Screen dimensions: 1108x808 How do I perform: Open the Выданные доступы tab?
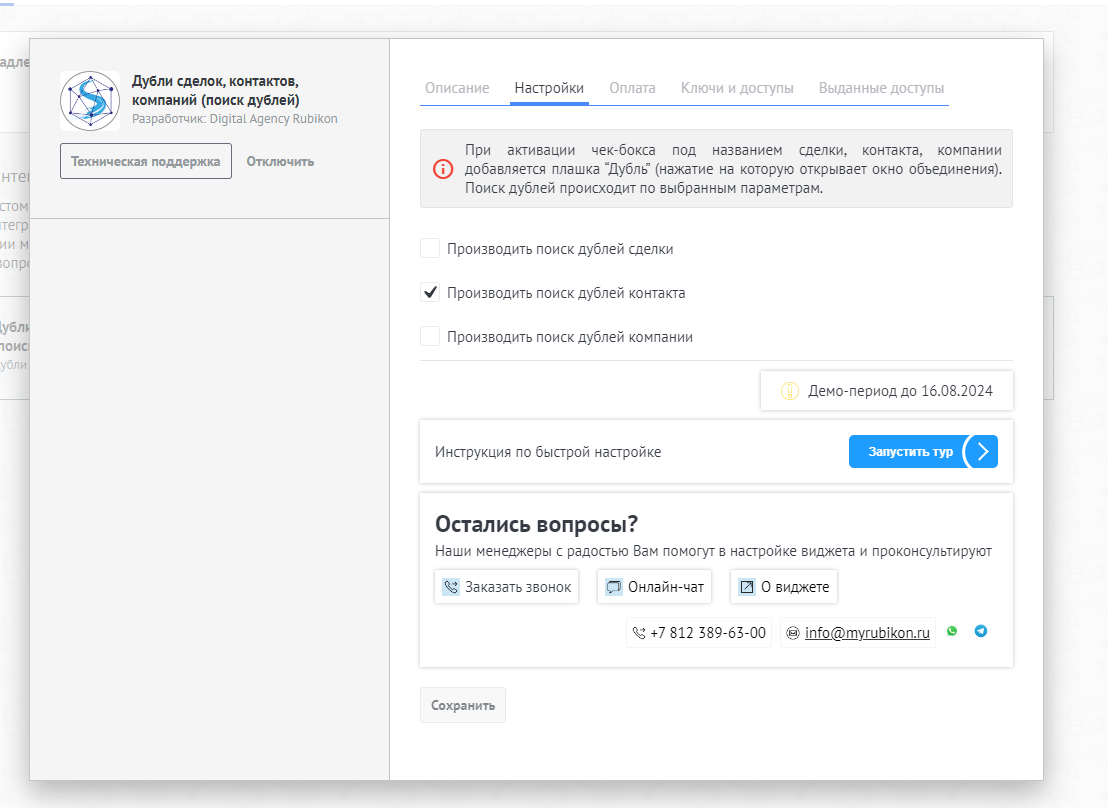[881, 88]
